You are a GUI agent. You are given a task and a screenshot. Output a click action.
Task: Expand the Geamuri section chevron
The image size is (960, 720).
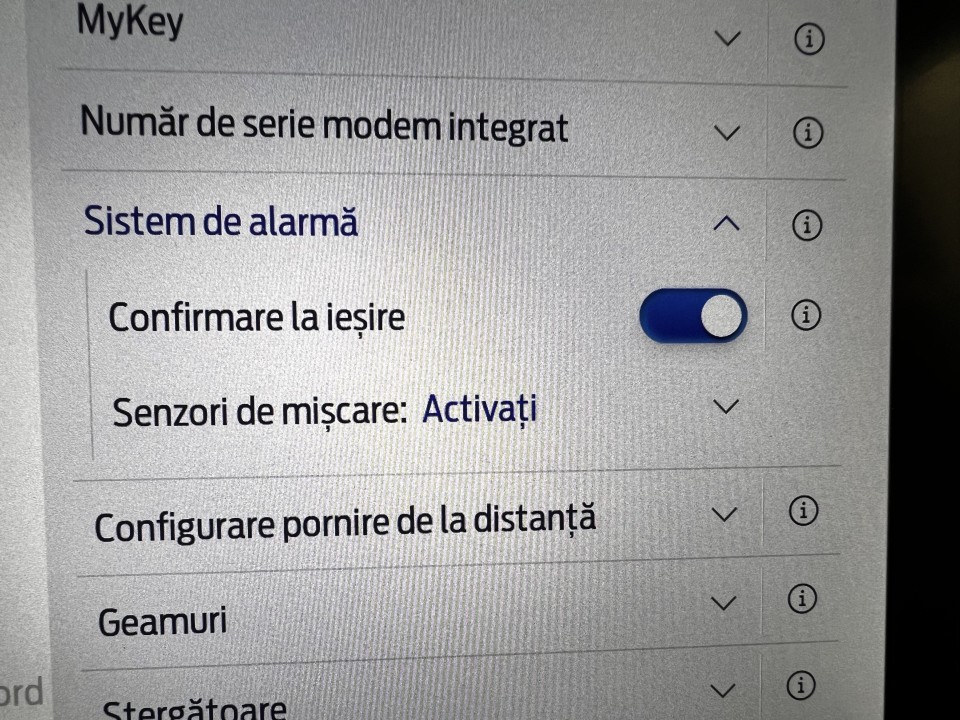[x=723, y=602]
